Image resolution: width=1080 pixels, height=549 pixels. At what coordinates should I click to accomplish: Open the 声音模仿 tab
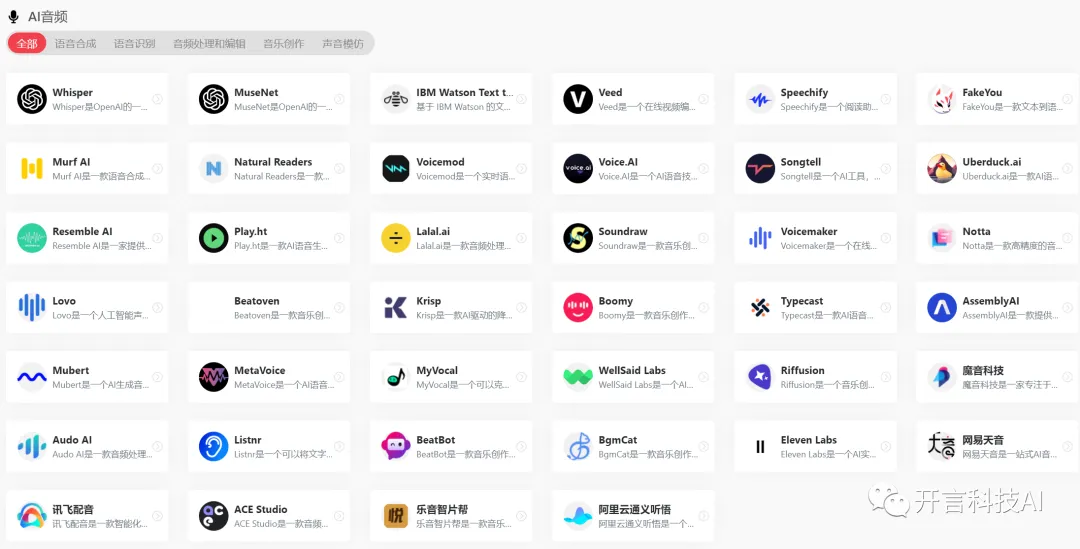click(343, 43)
